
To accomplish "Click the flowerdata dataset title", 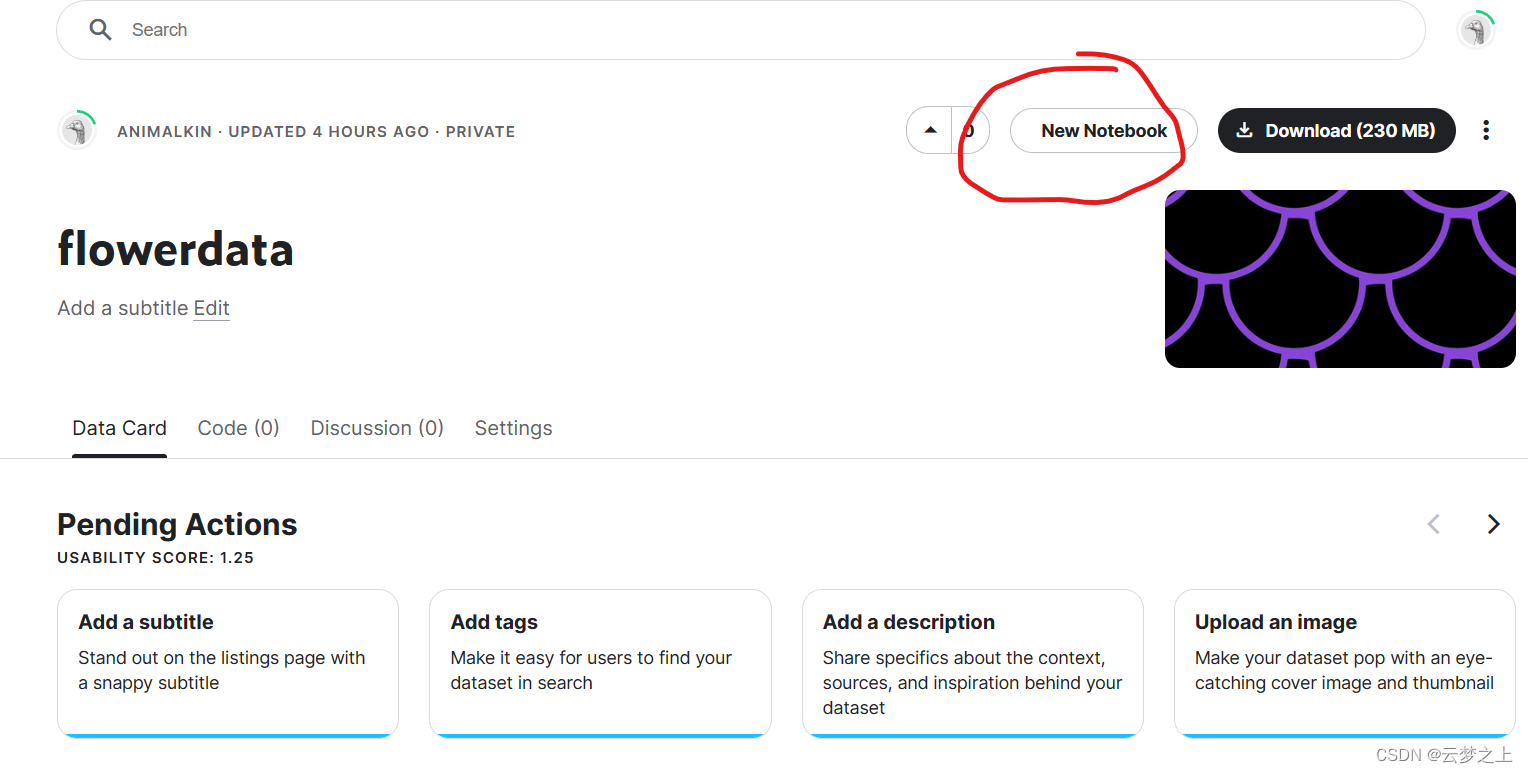I will [x=175, y=249].
